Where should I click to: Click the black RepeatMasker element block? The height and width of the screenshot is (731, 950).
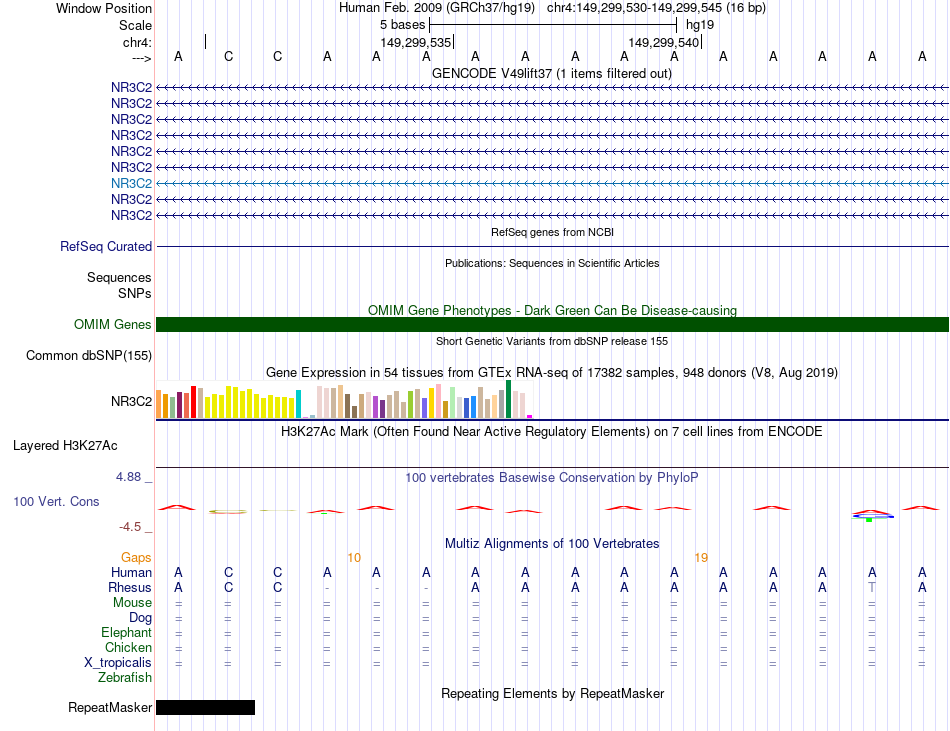205,707
